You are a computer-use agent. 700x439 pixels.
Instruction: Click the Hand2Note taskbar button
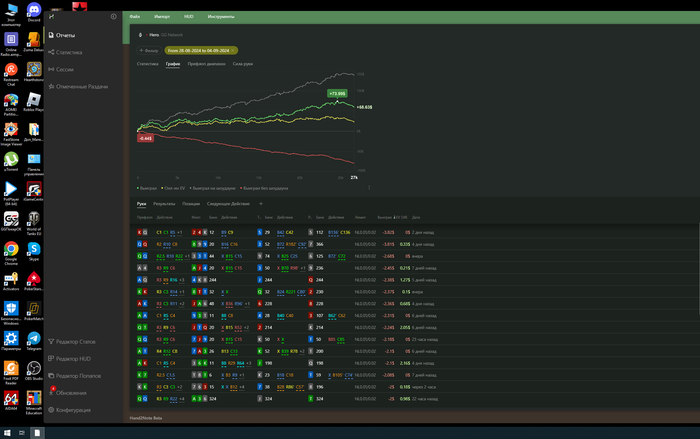(37, 433)
